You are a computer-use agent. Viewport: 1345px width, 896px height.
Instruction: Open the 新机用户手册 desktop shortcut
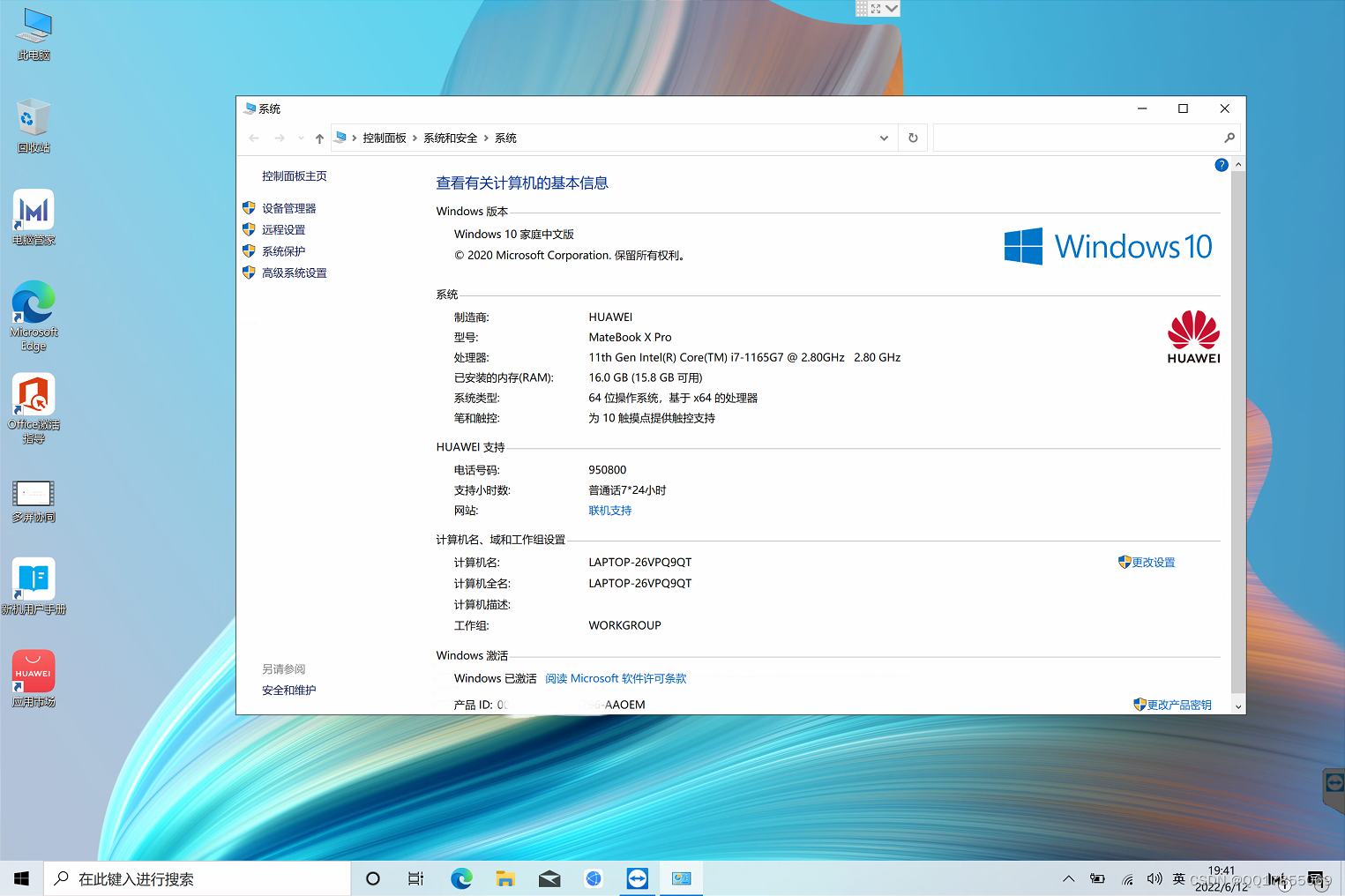[34, 586]
